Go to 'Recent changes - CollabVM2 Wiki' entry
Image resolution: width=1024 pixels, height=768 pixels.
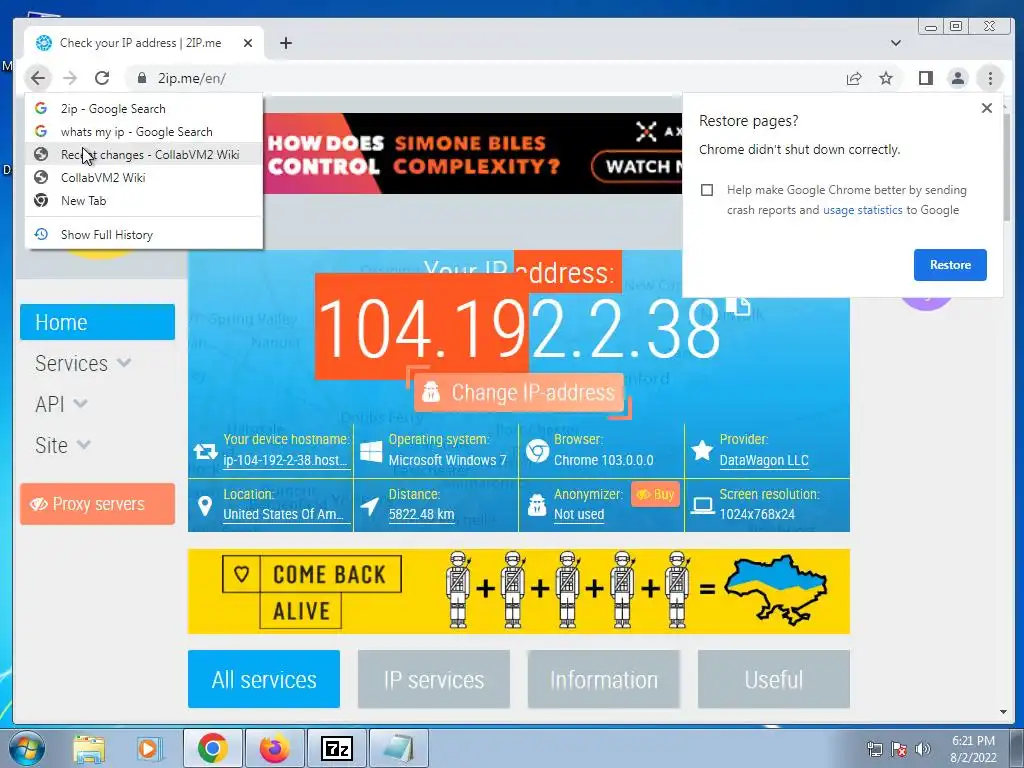click(x=144, y=154)
